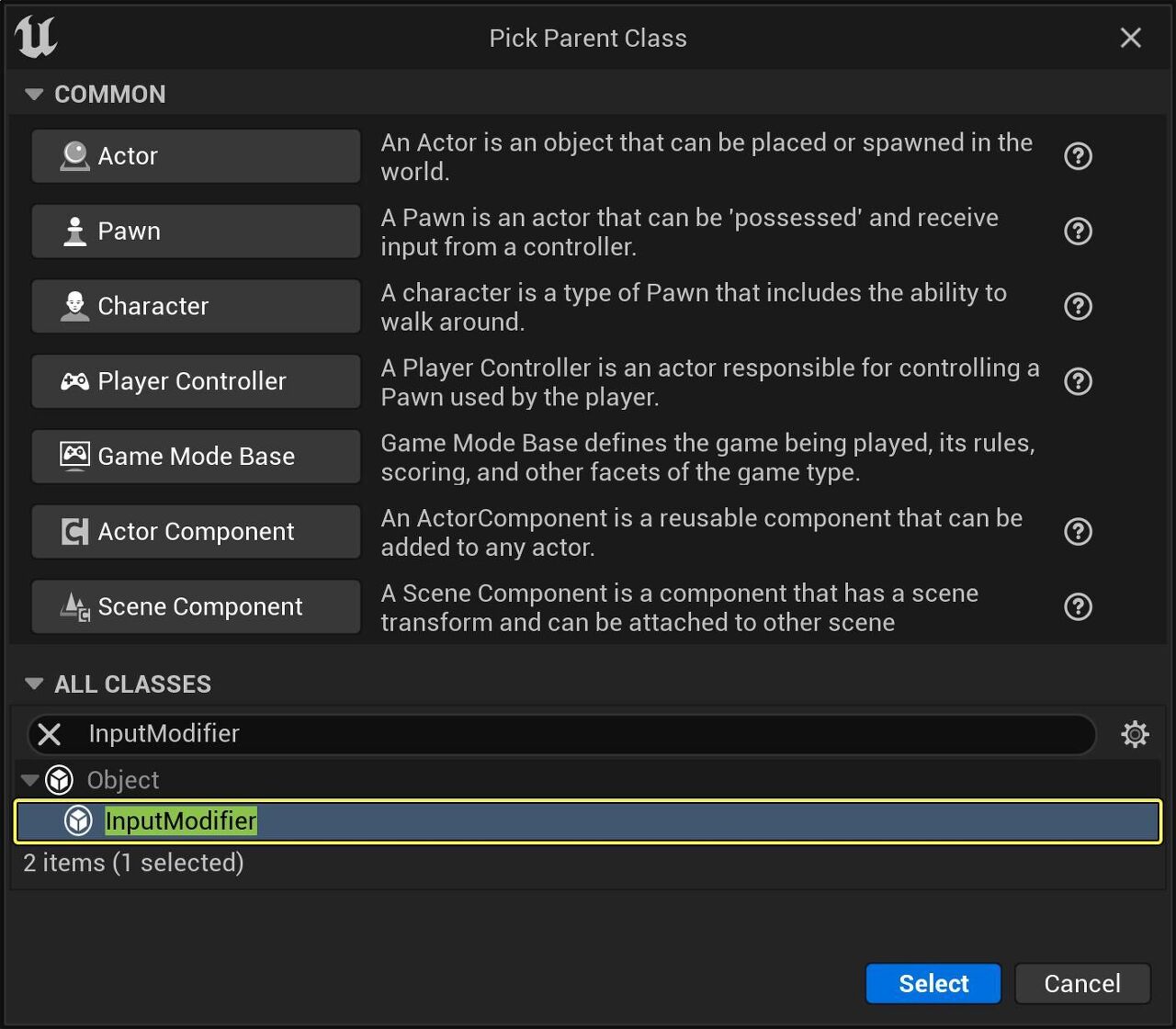Choose Pawn as parent class
The image size is (1176, 1029).
click(x=196, y=232)
